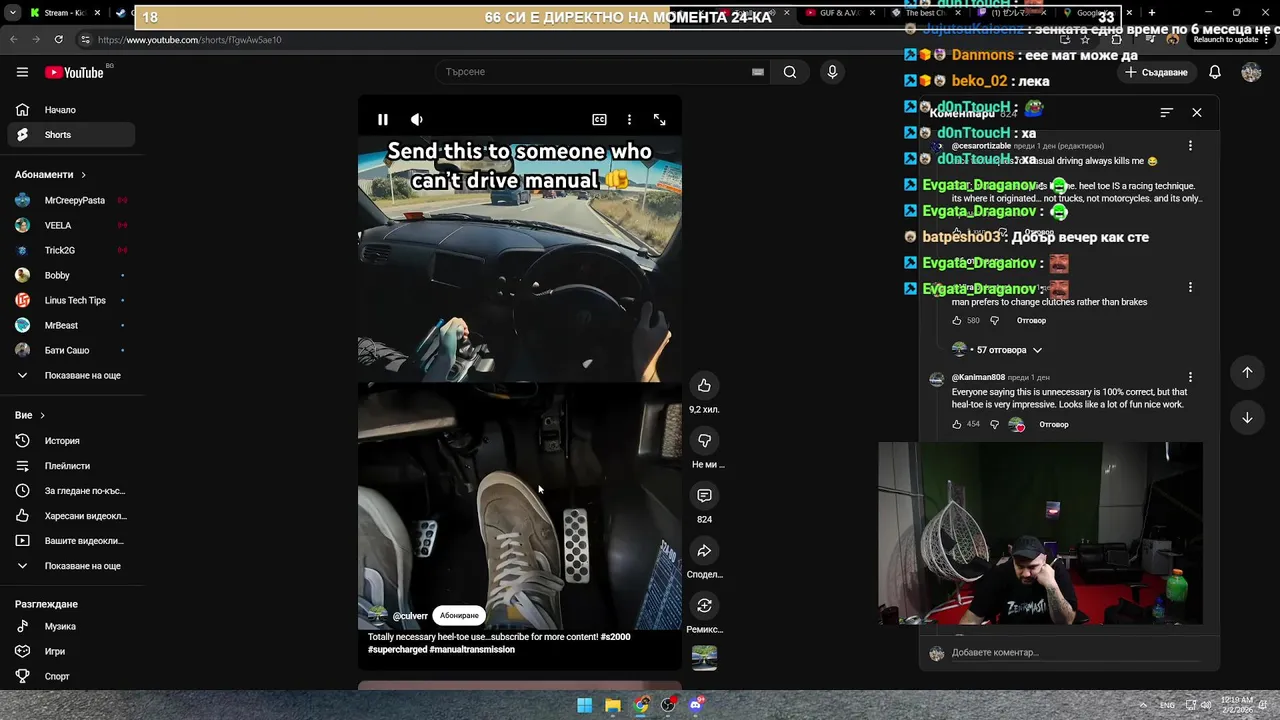Image resolution: width=1280 pixels, height=720 pixels.
Task: Like the Short with thumbs up
Action: click(x=704, y=386)
